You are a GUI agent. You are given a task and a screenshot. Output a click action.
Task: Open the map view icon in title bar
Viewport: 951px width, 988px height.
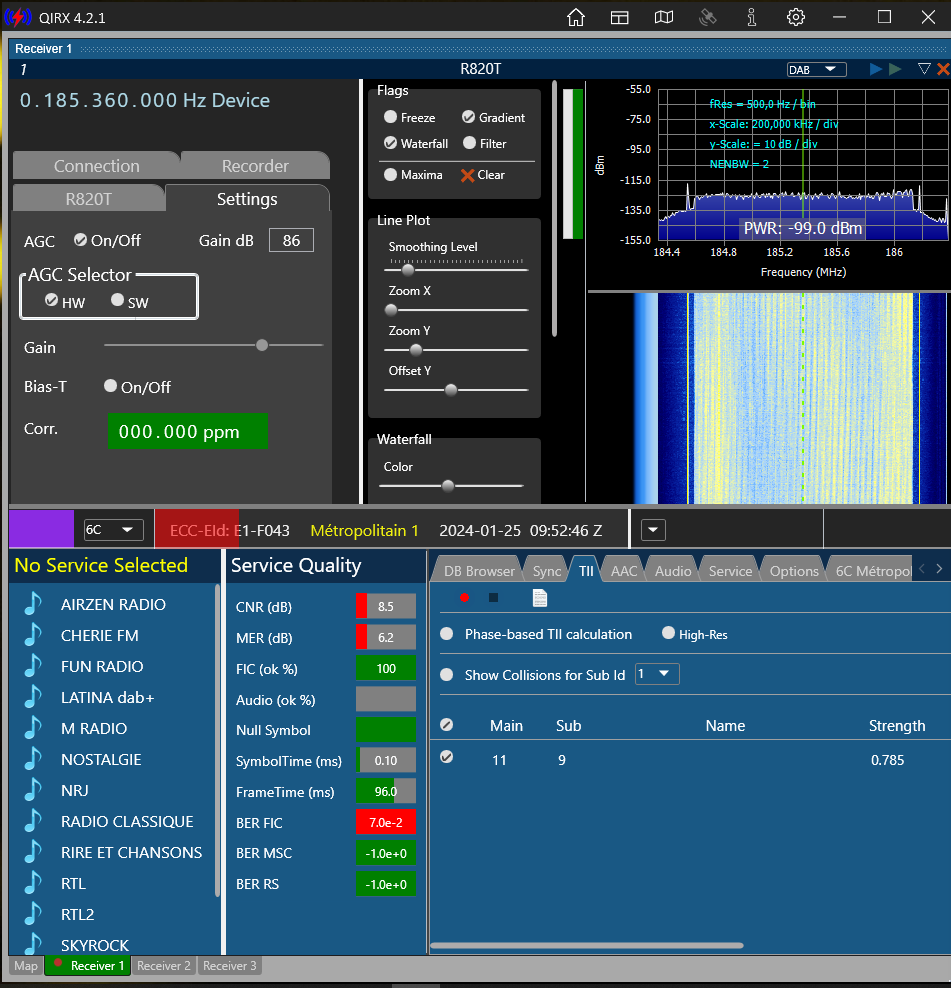(x=664, y=17)
